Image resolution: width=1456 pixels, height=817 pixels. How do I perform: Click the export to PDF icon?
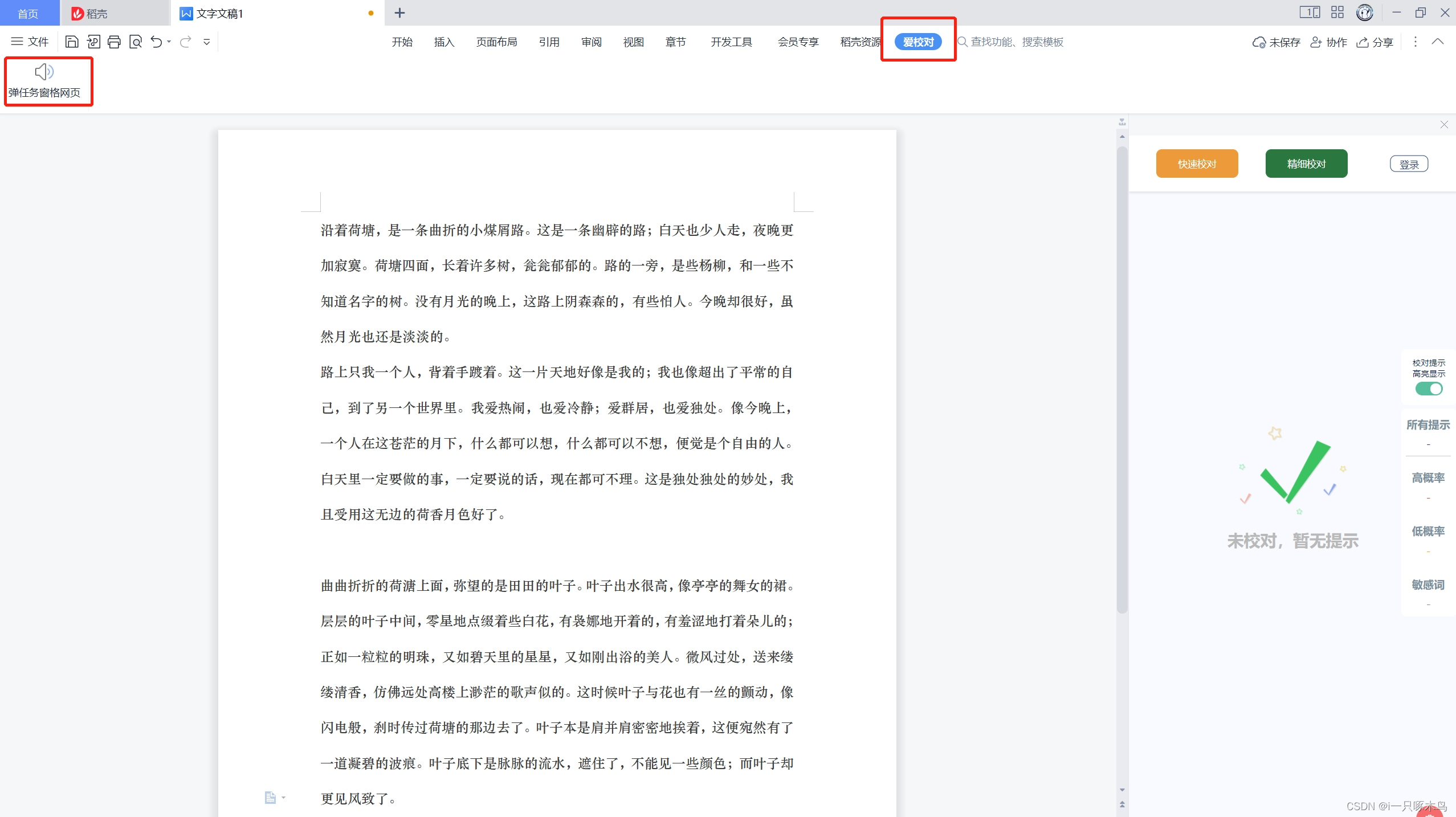(x=93, y=42)
